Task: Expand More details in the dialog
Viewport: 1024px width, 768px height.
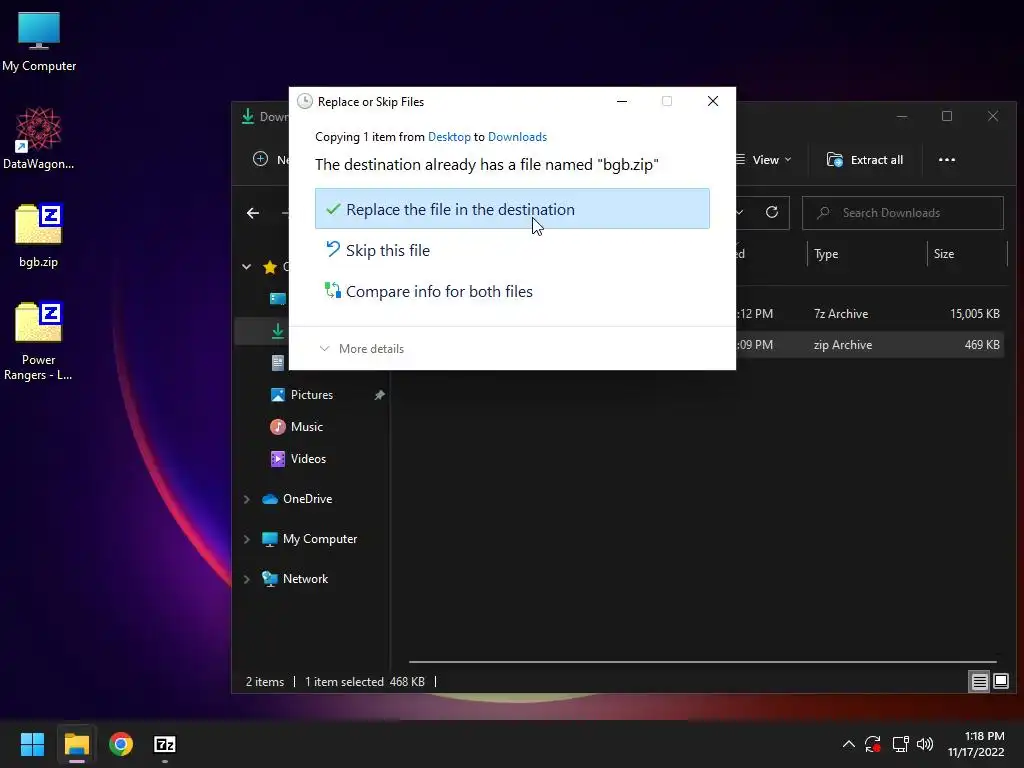Action: [362, 349]
